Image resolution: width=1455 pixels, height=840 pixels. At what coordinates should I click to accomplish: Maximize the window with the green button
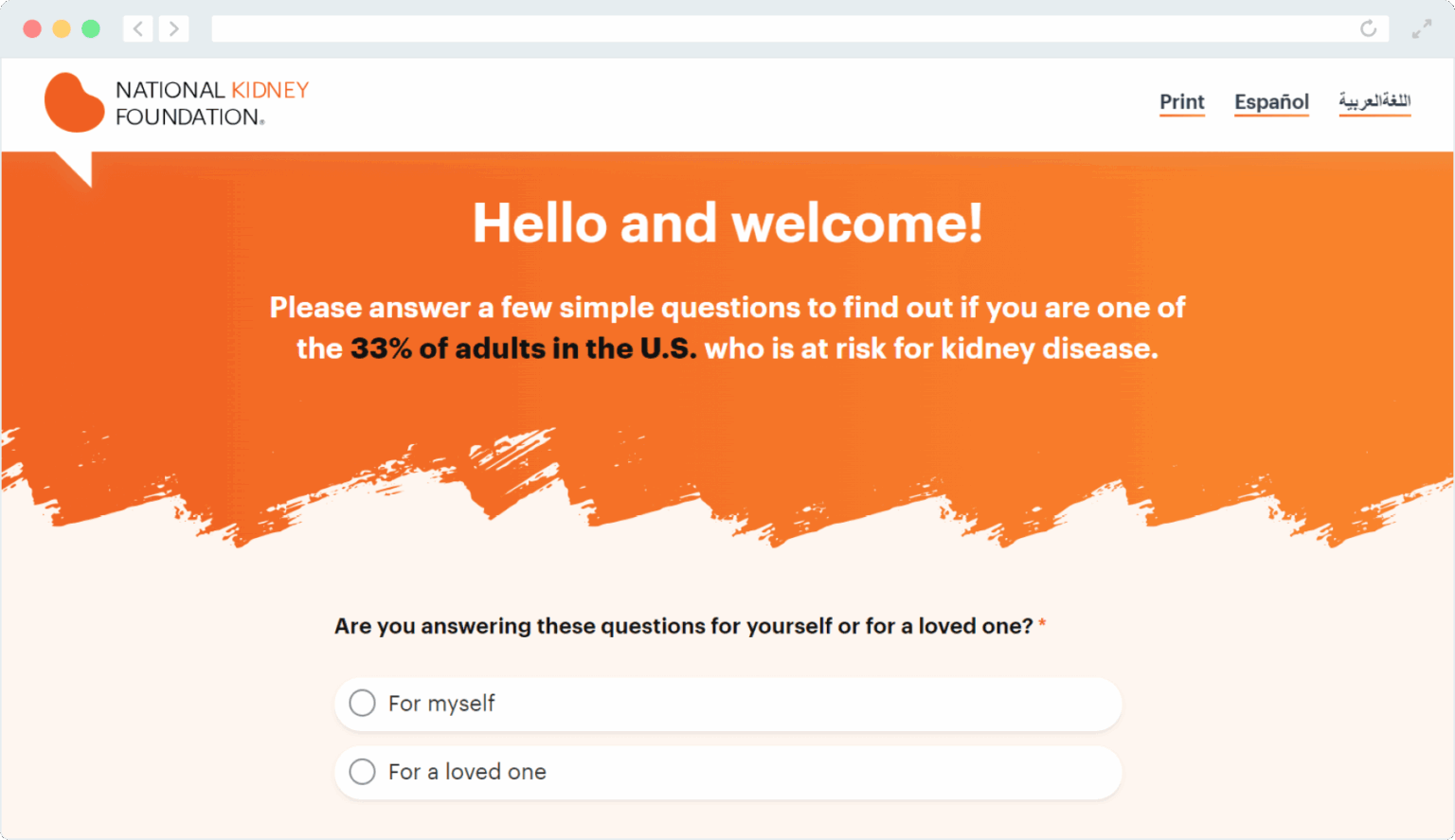click(91, 28)
